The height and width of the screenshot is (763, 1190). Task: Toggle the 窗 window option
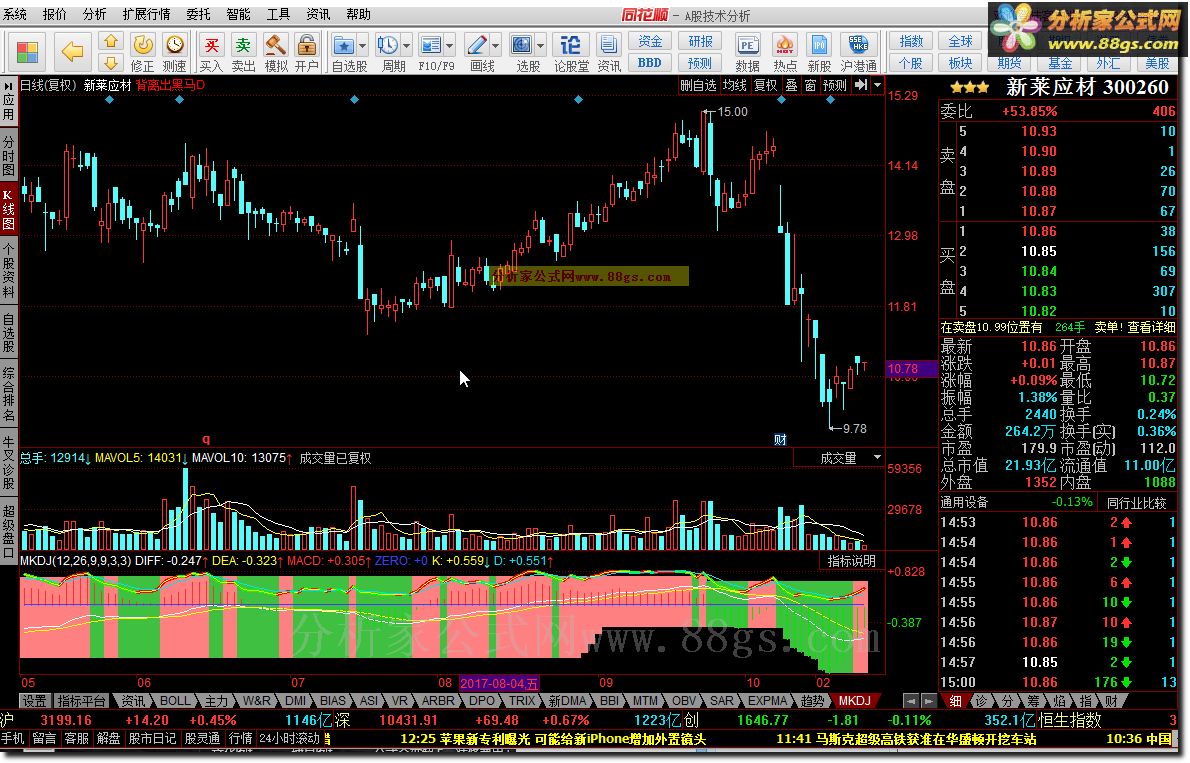coord(811,85)
